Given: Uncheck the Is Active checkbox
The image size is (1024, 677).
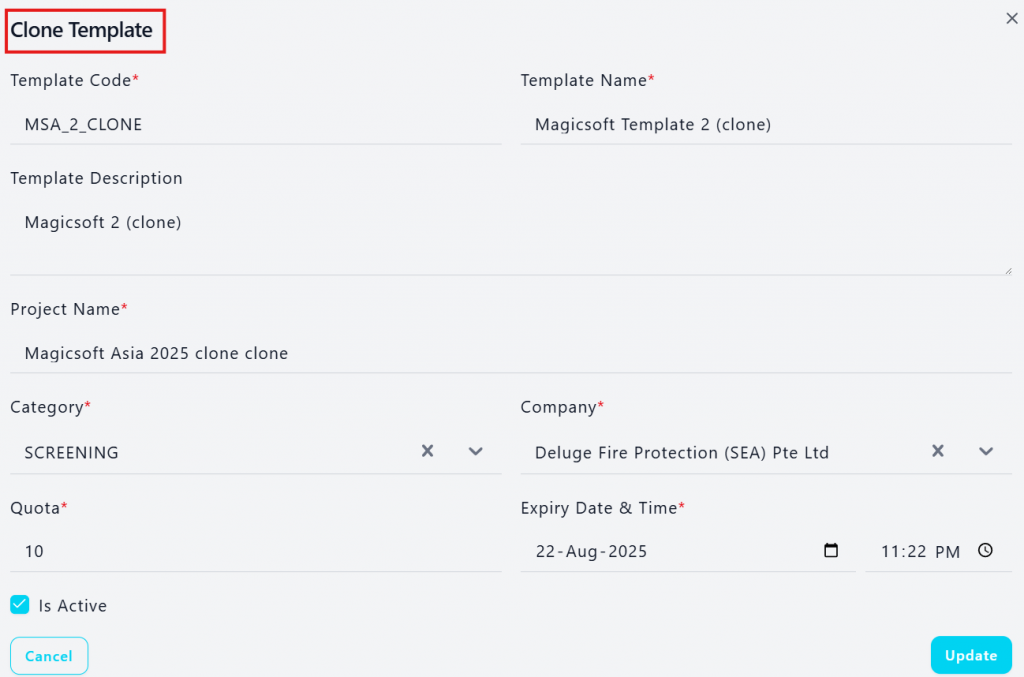Looking at the screenshot, I should [20, 605].
